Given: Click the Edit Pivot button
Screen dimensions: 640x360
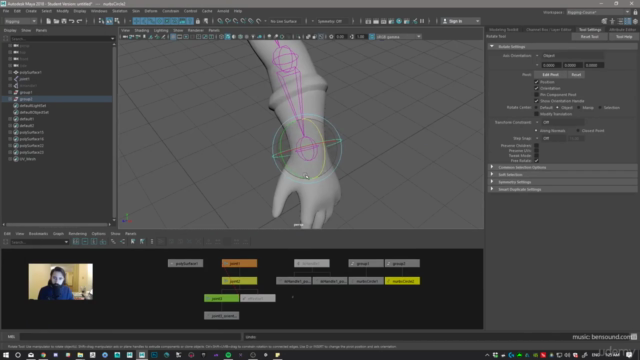Looking at the screenshot, I should pos(550,75).
